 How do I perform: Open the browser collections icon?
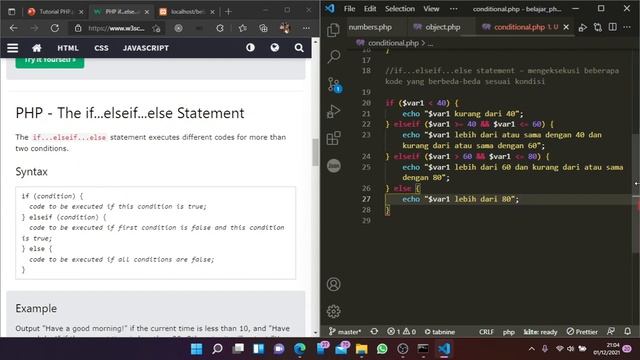point(263,28)
